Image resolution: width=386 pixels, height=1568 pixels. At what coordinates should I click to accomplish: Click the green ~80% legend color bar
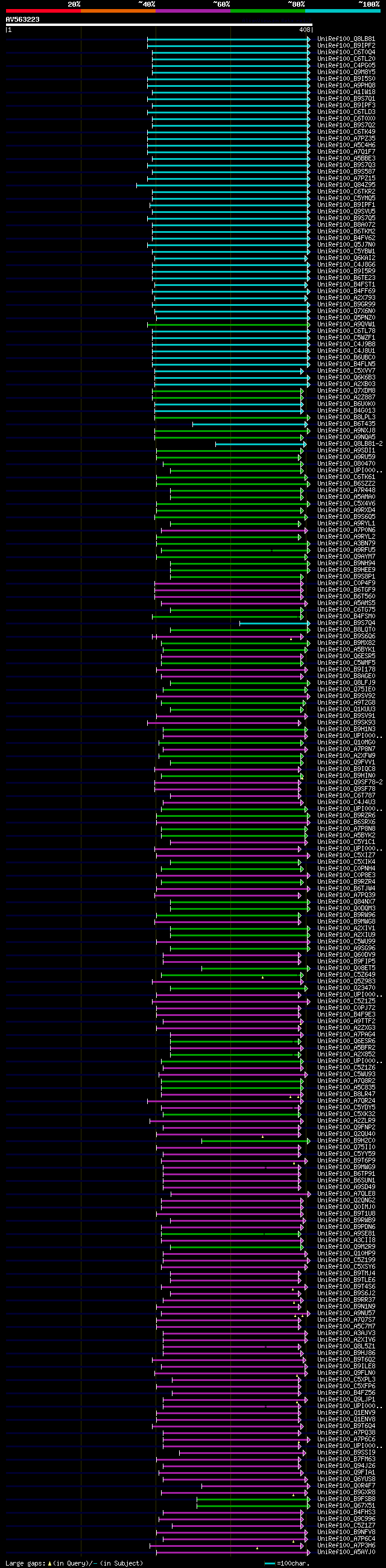coord(268,11)
